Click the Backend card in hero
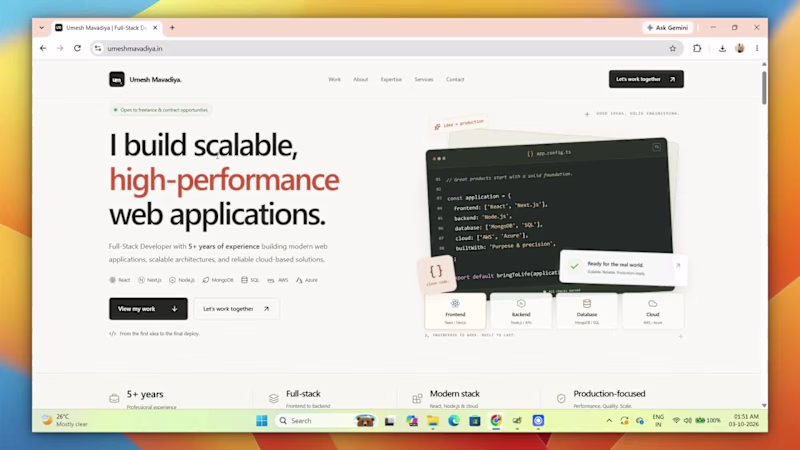 [521, 311]
